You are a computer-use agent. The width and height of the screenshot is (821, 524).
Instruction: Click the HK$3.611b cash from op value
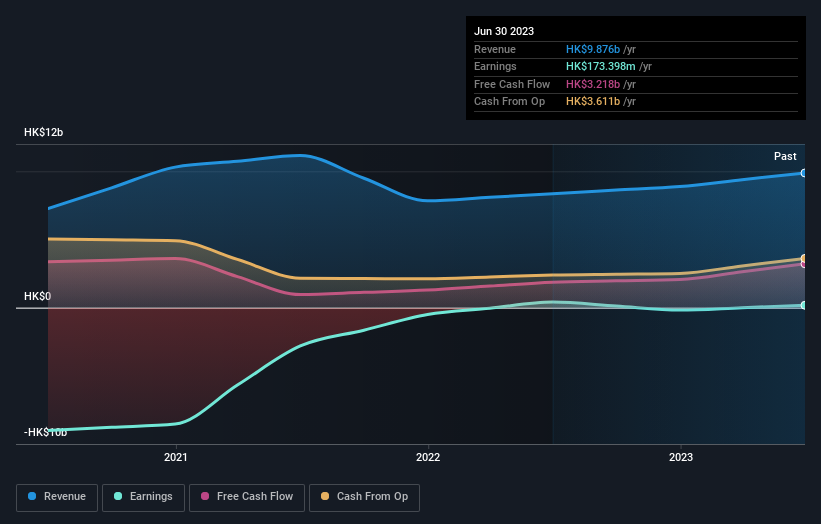593,102
